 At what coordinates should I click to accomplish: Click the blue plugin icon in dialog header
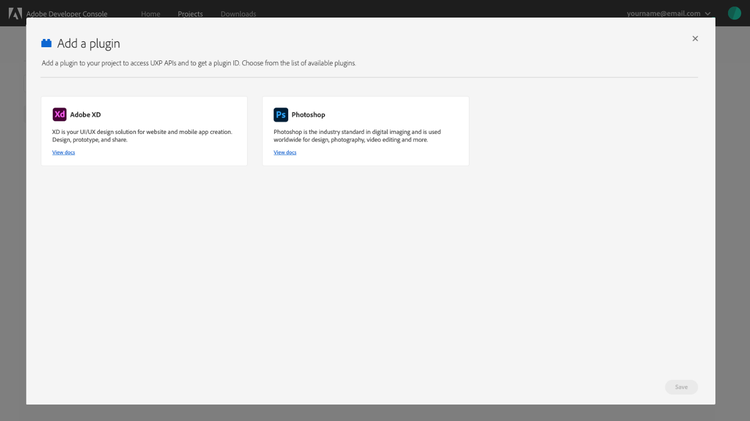coord(47,43)
